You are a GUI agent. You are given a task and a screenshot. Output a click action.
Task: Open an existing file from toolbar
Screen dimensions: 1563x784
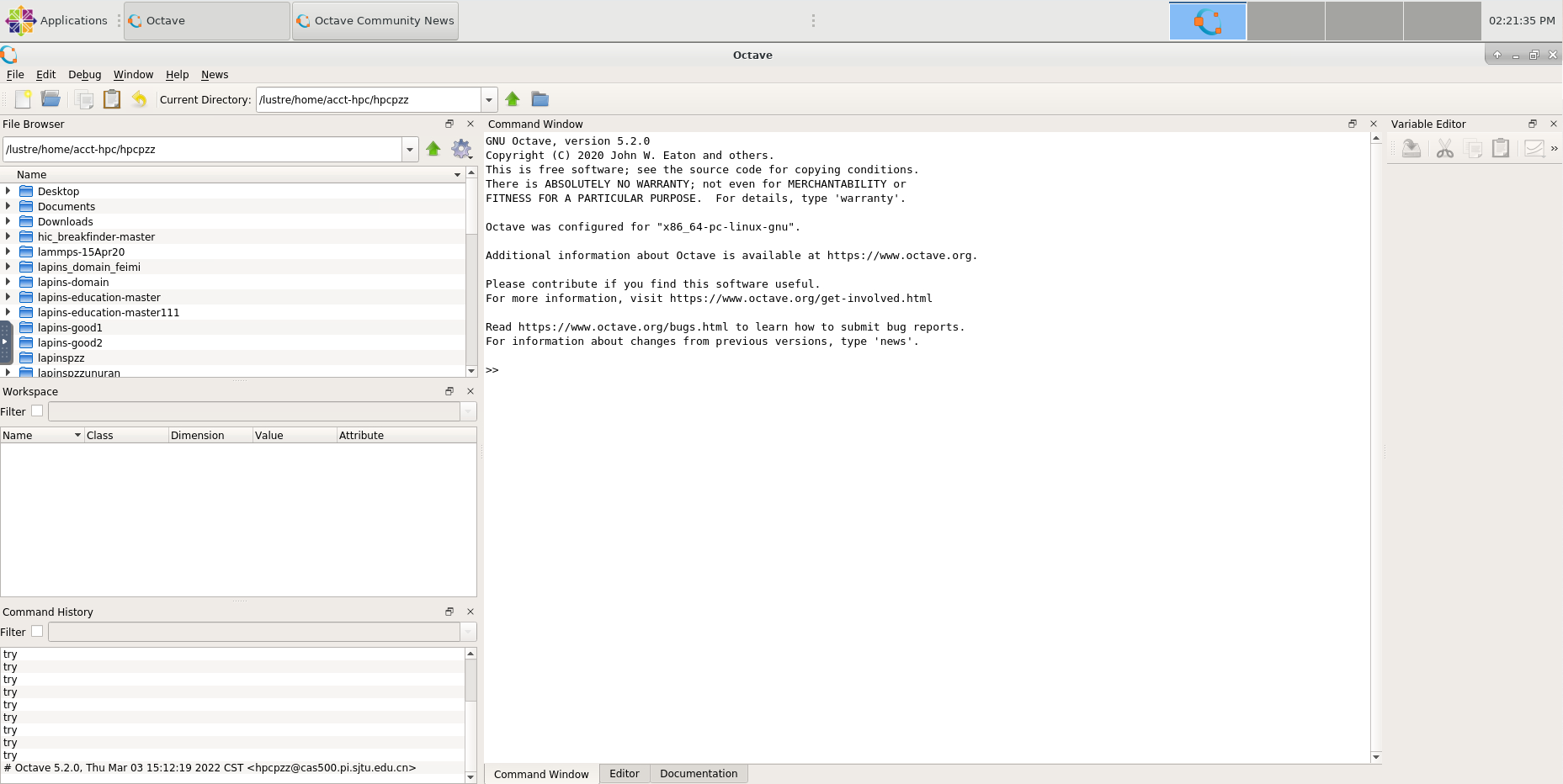(51, 99)
